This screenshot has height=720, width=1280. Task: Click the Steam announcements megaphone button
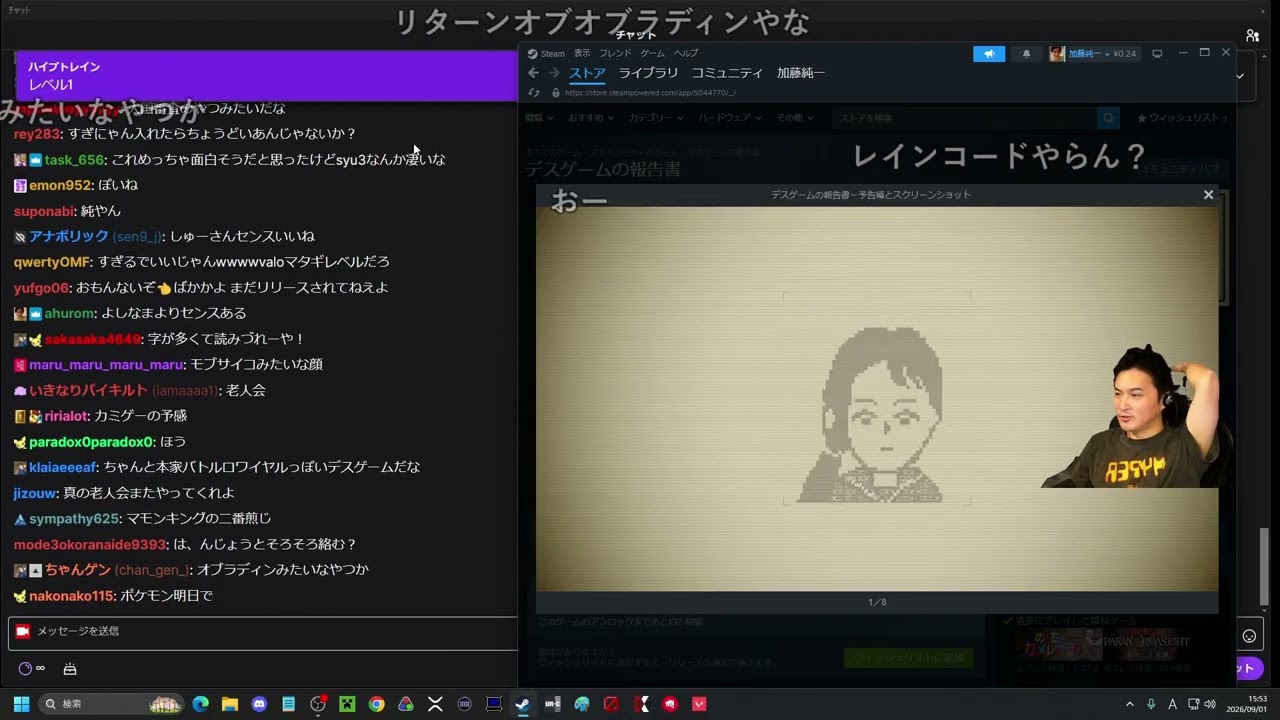[989, 54]
